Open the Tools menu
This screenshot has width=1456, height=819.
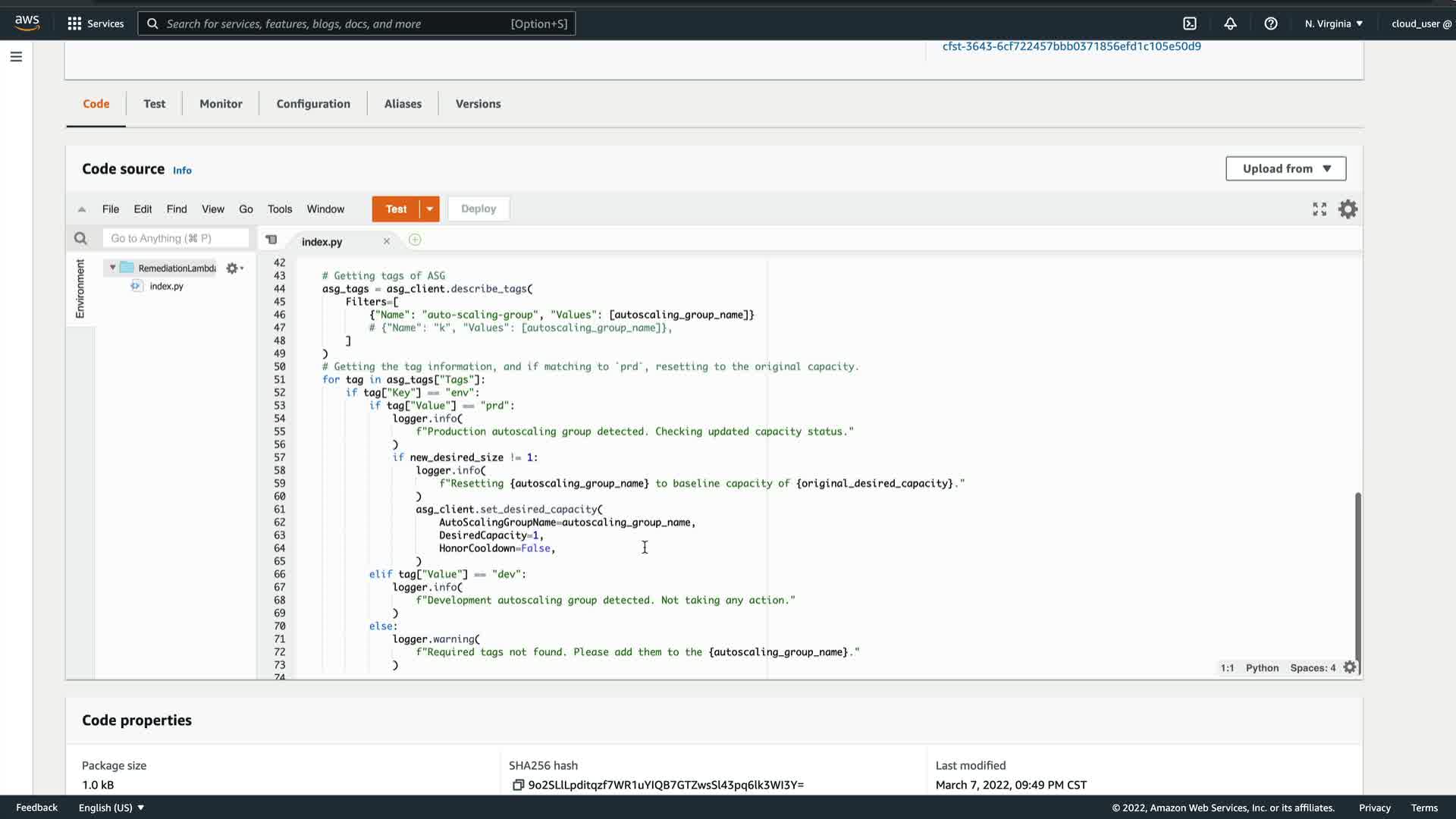pos(279,209)
